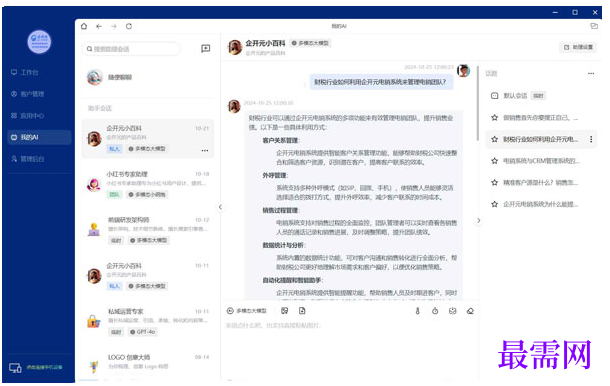Select the 默认会话 topic
This screenshot has width=610, height=386.
[x=541, y=96]
